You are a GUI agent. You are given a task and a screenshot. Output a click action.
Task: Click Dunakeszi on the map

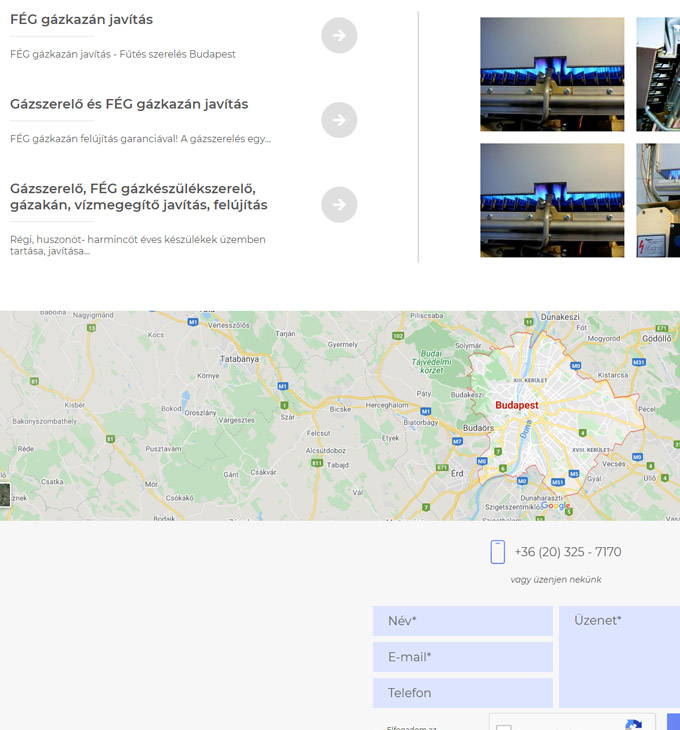[x=560, y=317]
